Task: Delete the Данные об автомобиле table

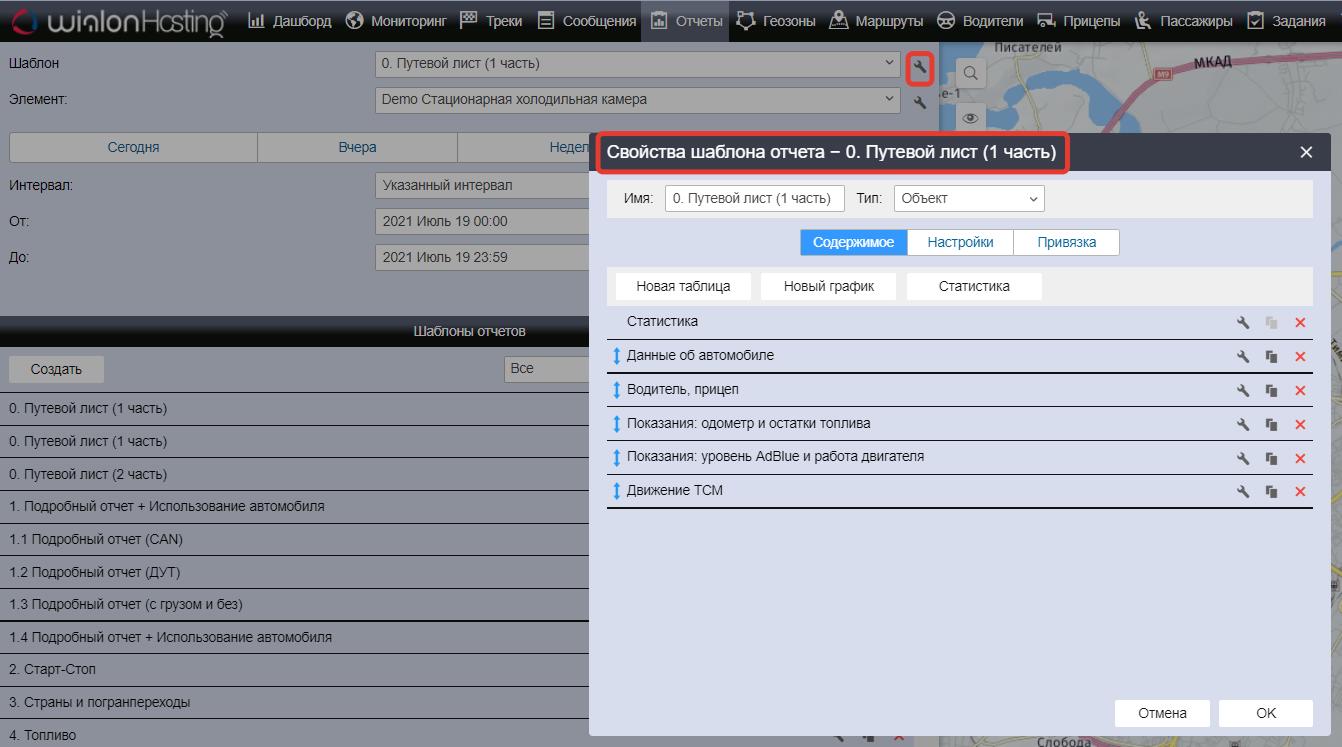Action: [1300, 357]
